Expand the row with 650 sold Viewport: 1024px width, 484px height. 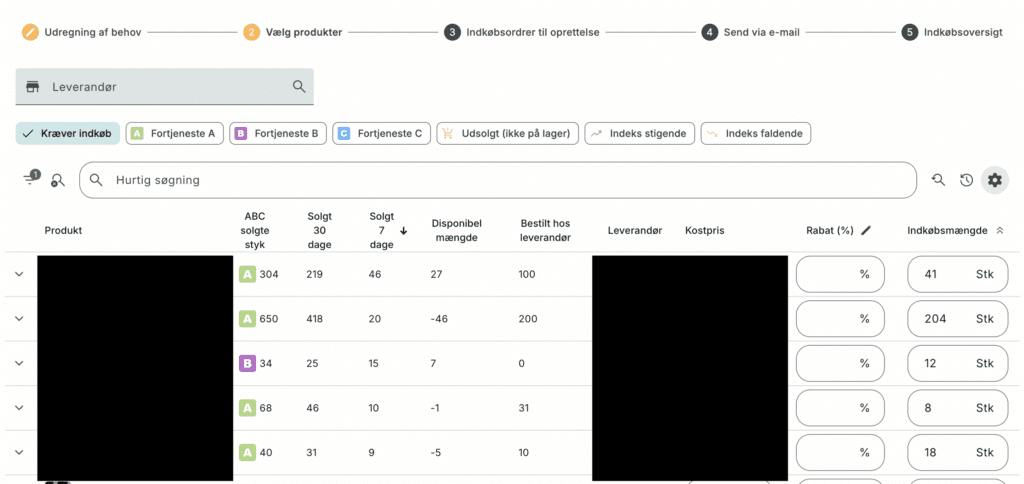[x=19, y=319]
